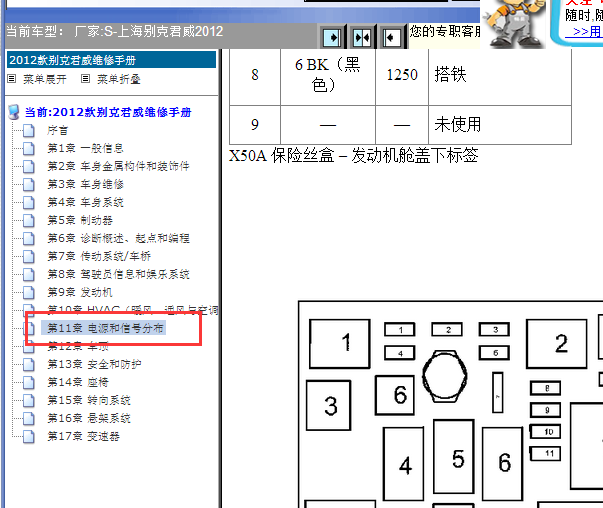Open 第17章 变速器
The image size is (603, 508).
[83, 436]
